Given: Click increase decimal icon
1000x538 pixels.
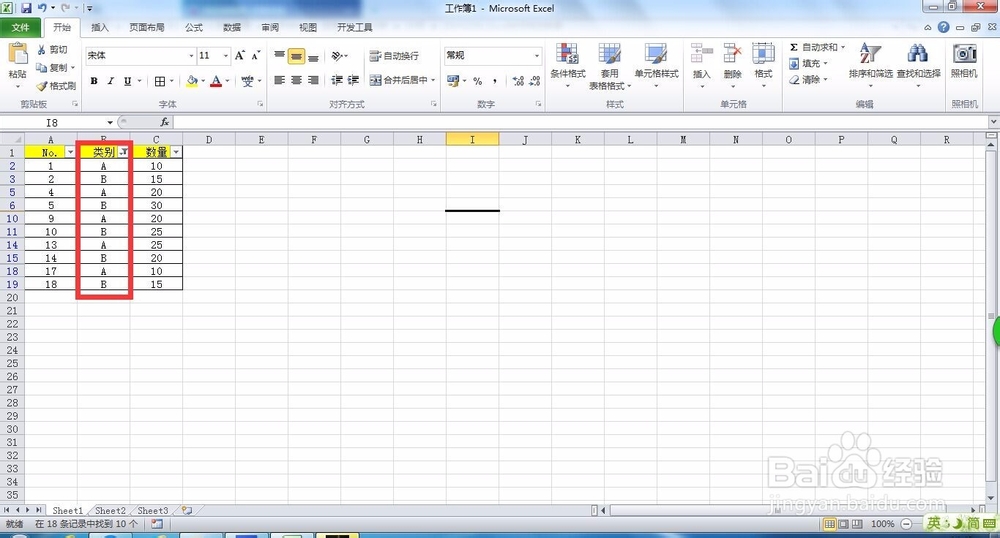Looking at the screenshot, I should (518, 81).
